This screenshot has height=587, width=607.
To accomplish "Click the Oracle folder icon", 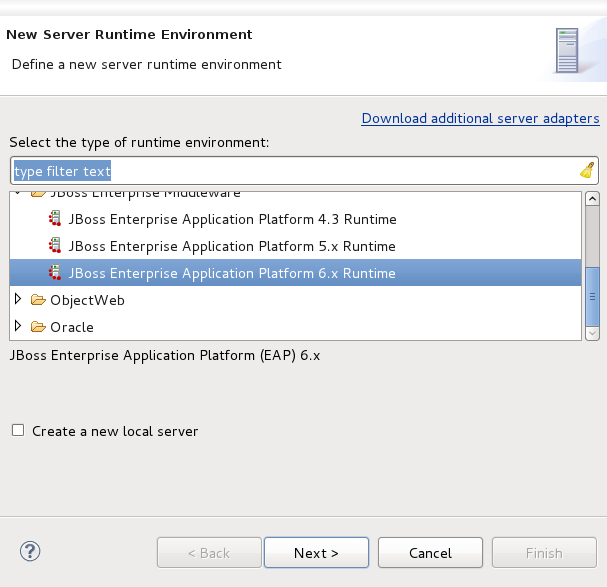I will point(38,327).
